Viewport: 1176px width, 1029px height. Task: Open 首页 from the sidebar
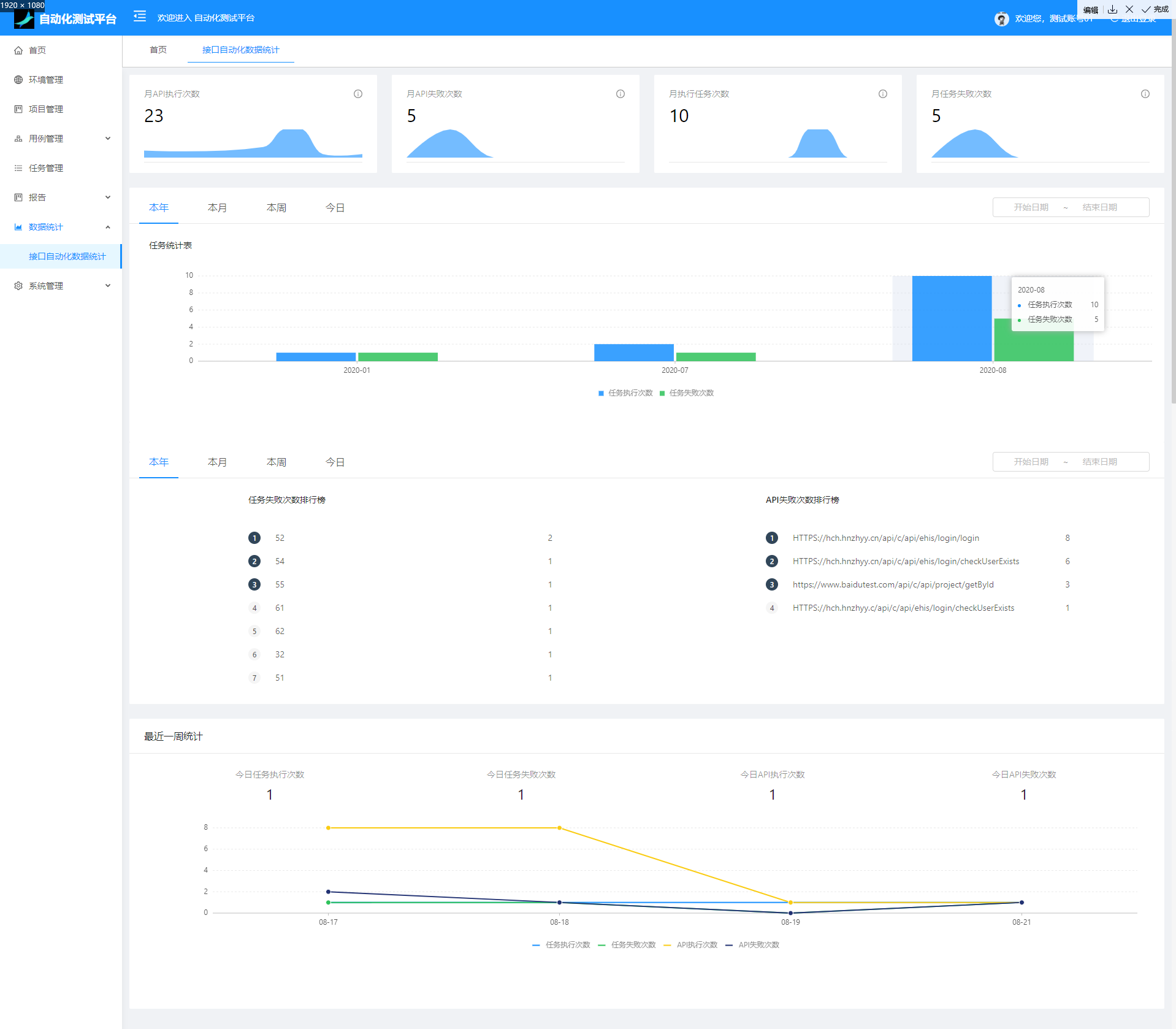point(61,50)
